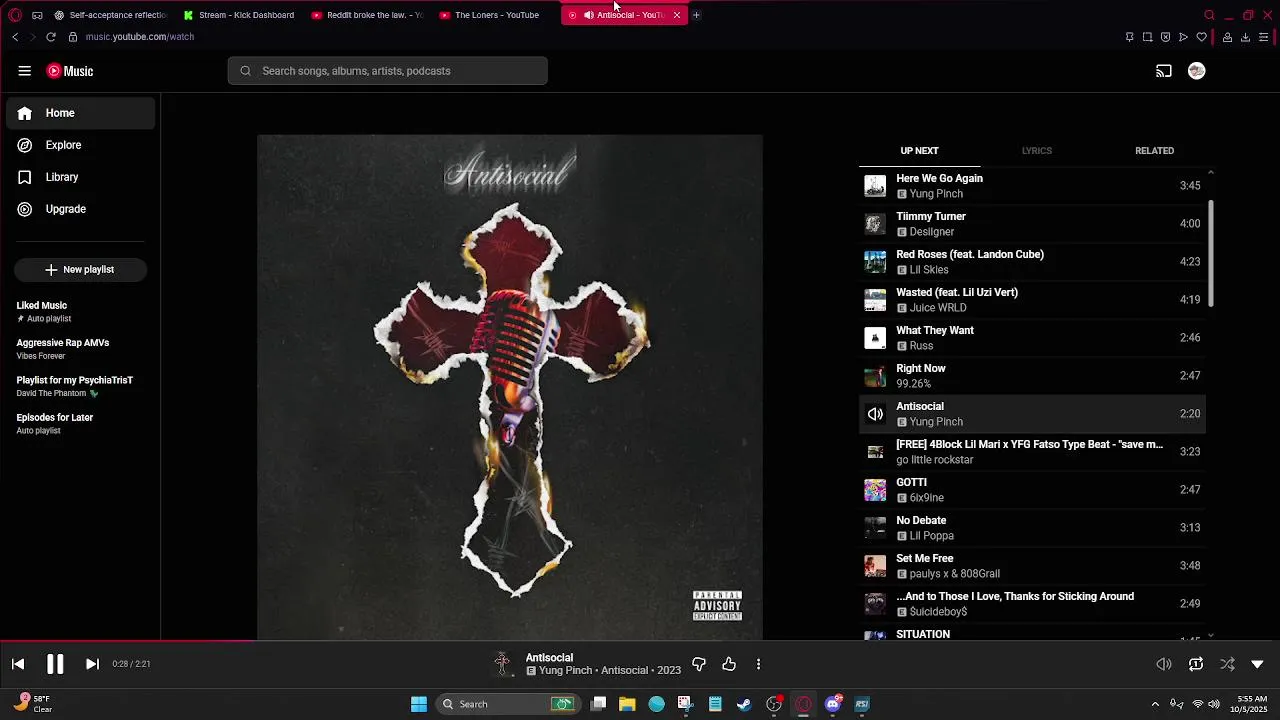Toggle repeat mode
The image size is (1280, 720).
1196,664
